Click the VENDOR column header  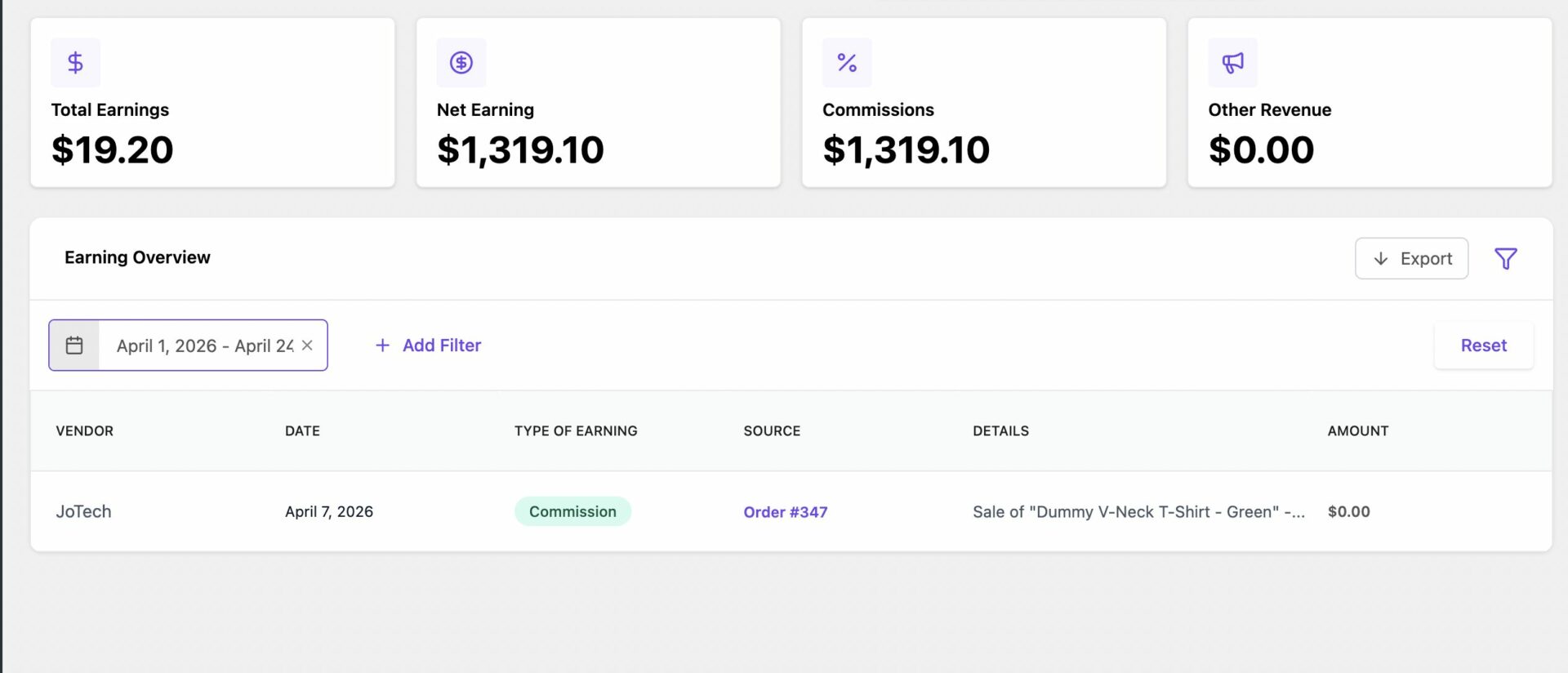coord(84,430)
